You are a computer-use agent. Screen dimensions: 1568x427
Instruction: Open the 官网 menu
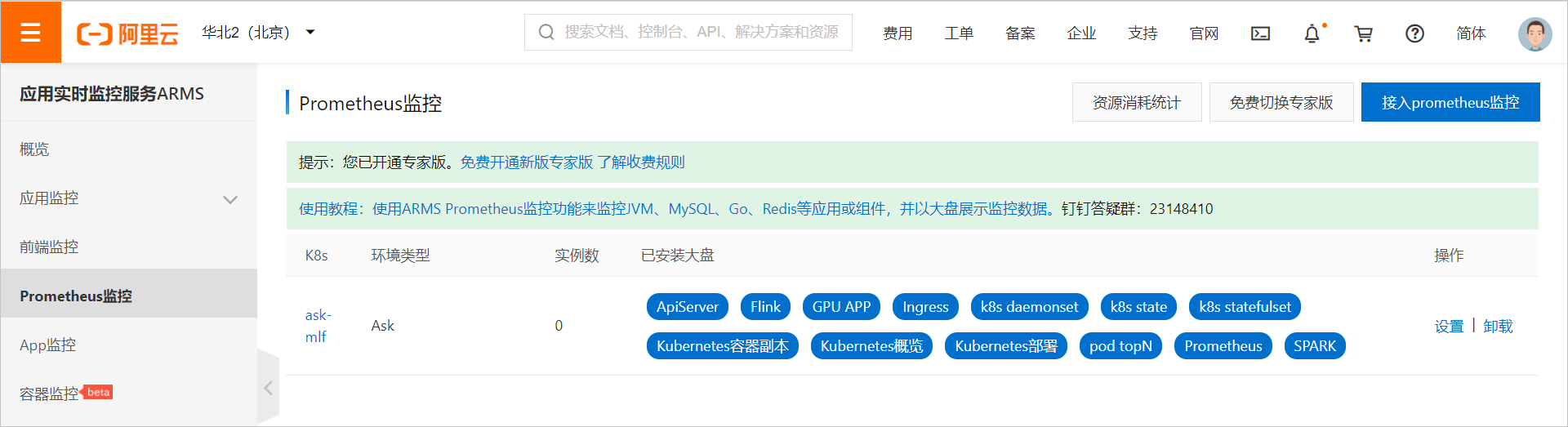[x=1204, y=33]
